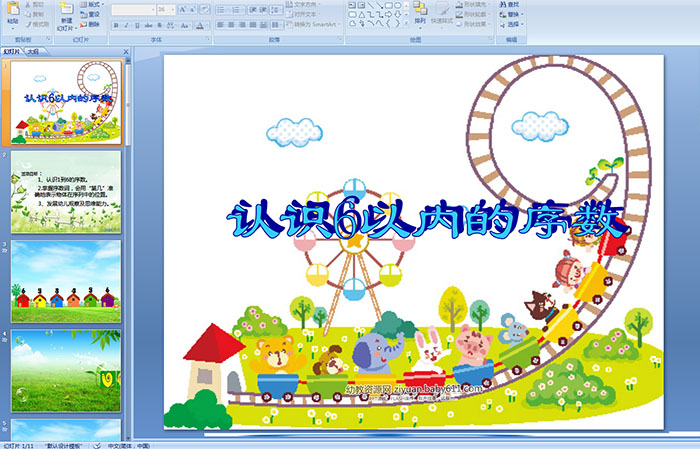Click the Copy (复制) command

(34, 14)
